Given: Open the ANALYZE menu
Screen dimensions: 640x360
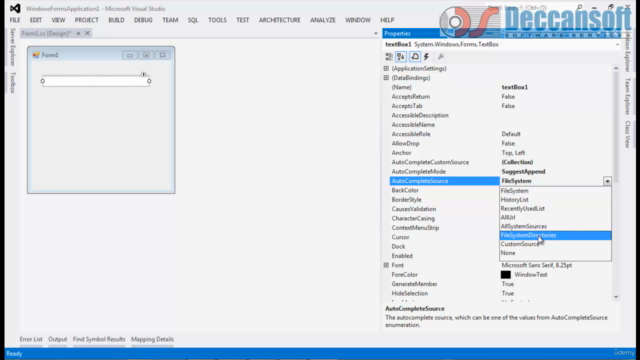Looking at the screenshot, I should (x=322, y=20).
